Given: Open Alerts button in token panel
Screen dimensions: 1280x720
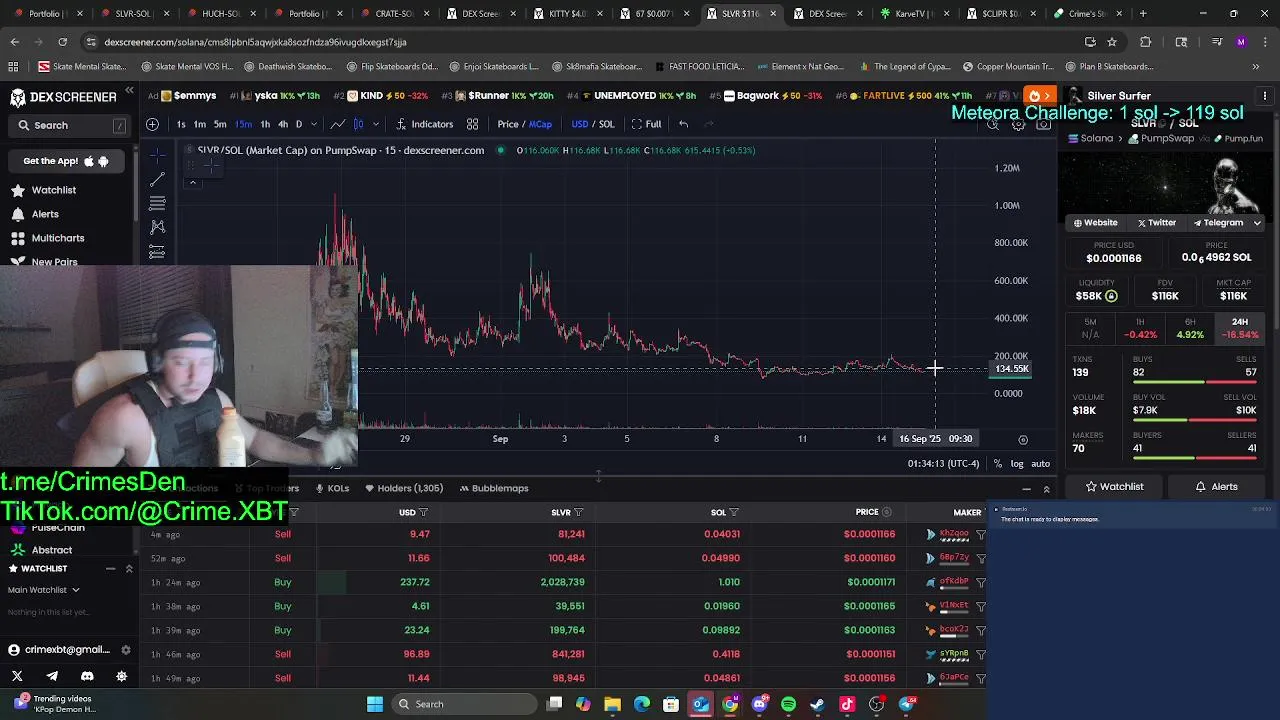Looking at the screenshot, I should click(x=1217, y=487).
